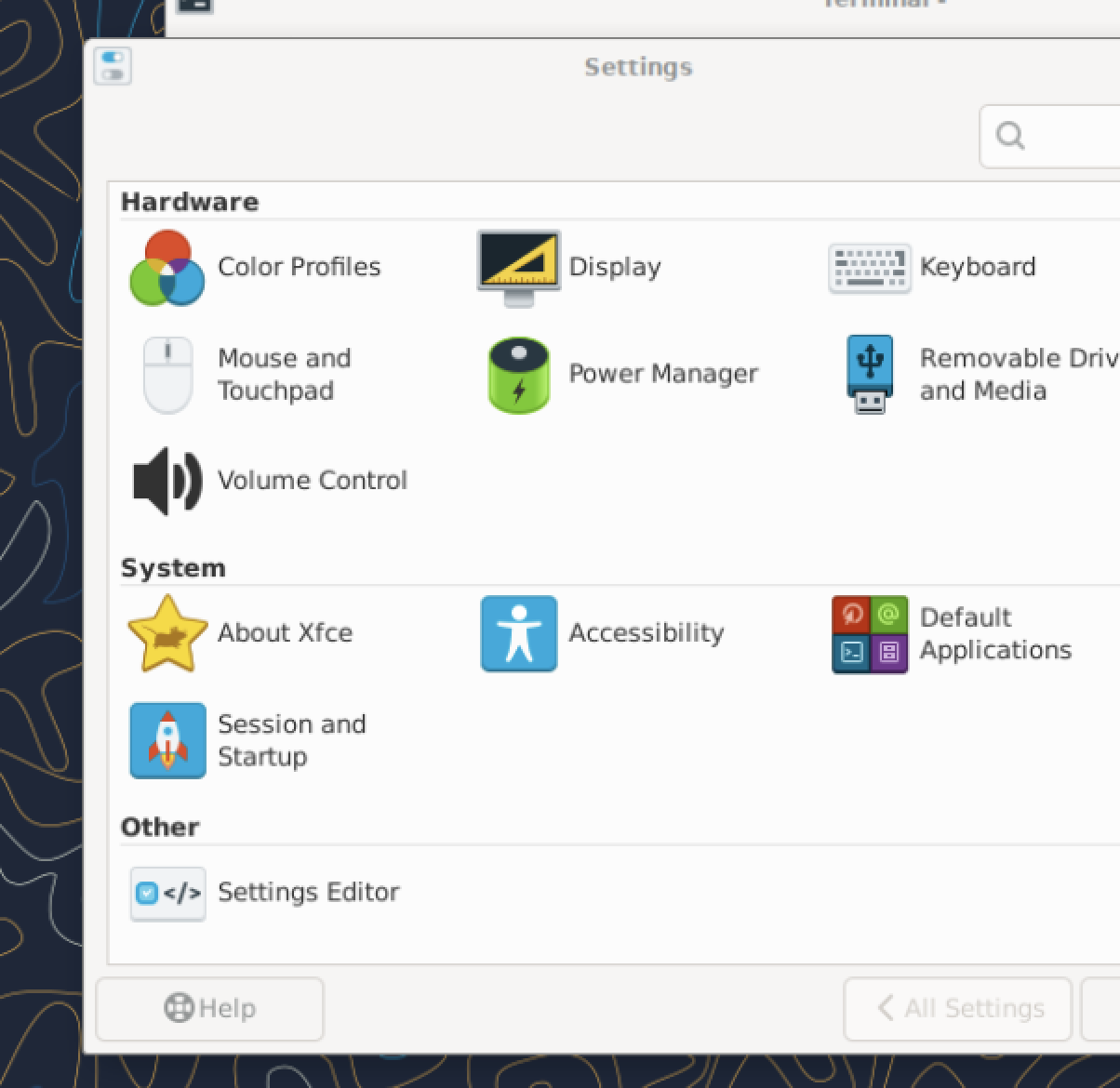
Task: Click the All Settings back button
Action: (x=958, y=1008)
